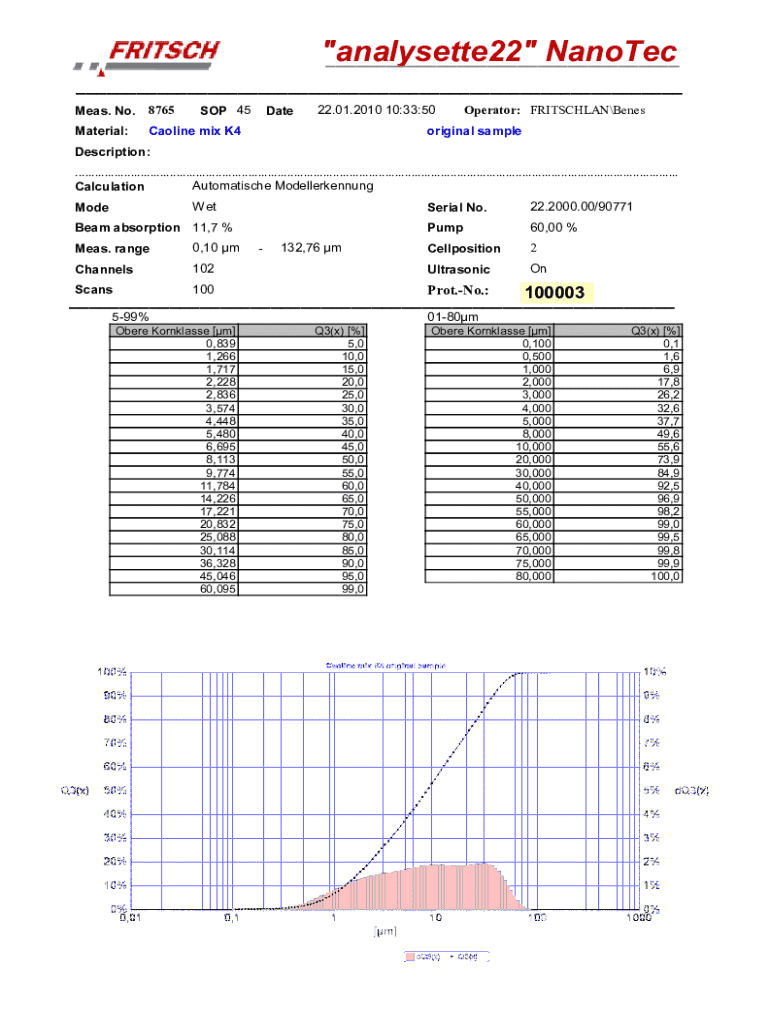Click serial number 22.2000.00/90771
This screenshot has width=770, height=1024.
(x=581, y=206)
